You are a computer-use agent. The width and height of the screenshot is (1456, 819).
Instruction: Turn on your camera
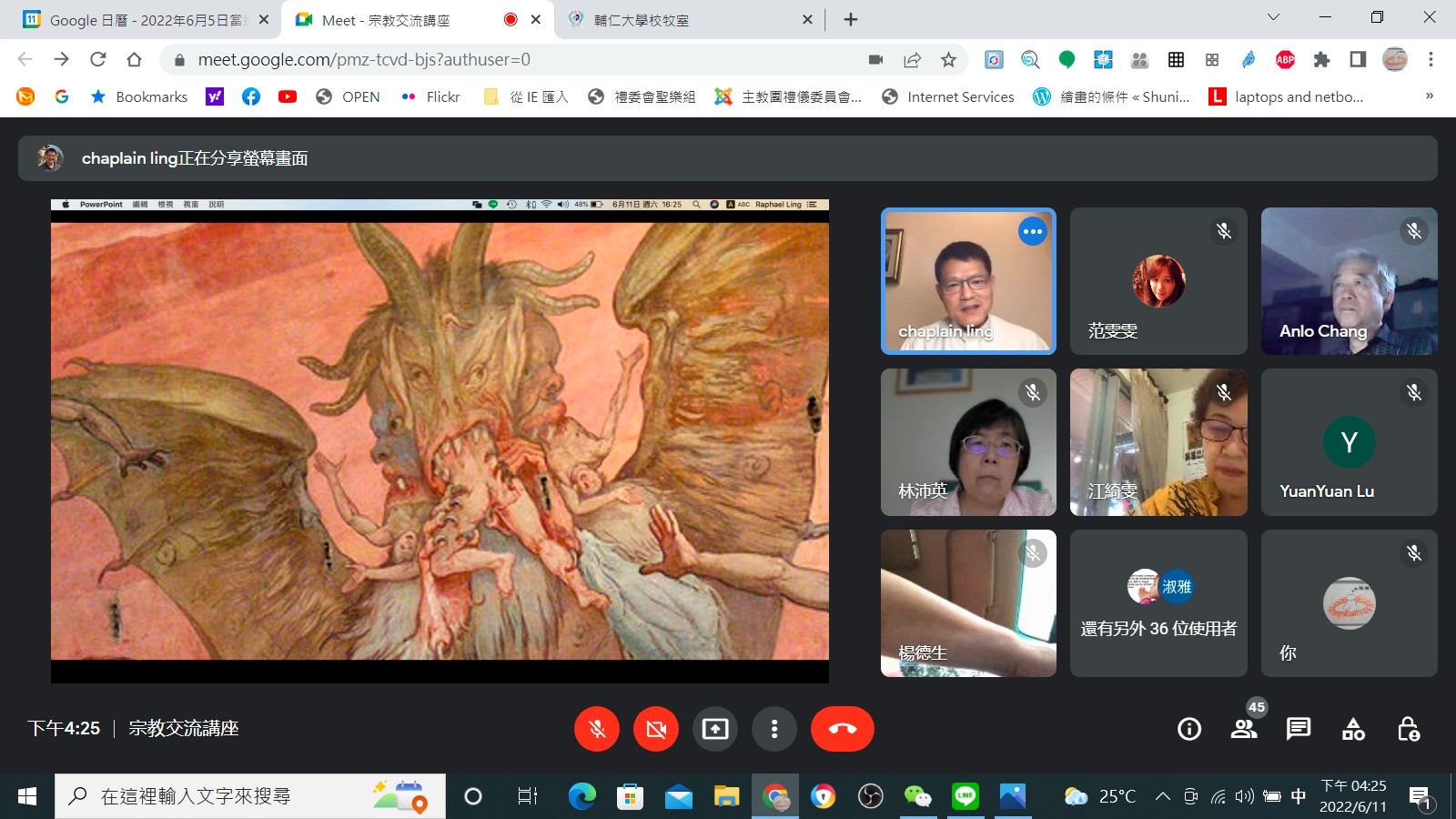pyautogui.click(x=656, y=729)
